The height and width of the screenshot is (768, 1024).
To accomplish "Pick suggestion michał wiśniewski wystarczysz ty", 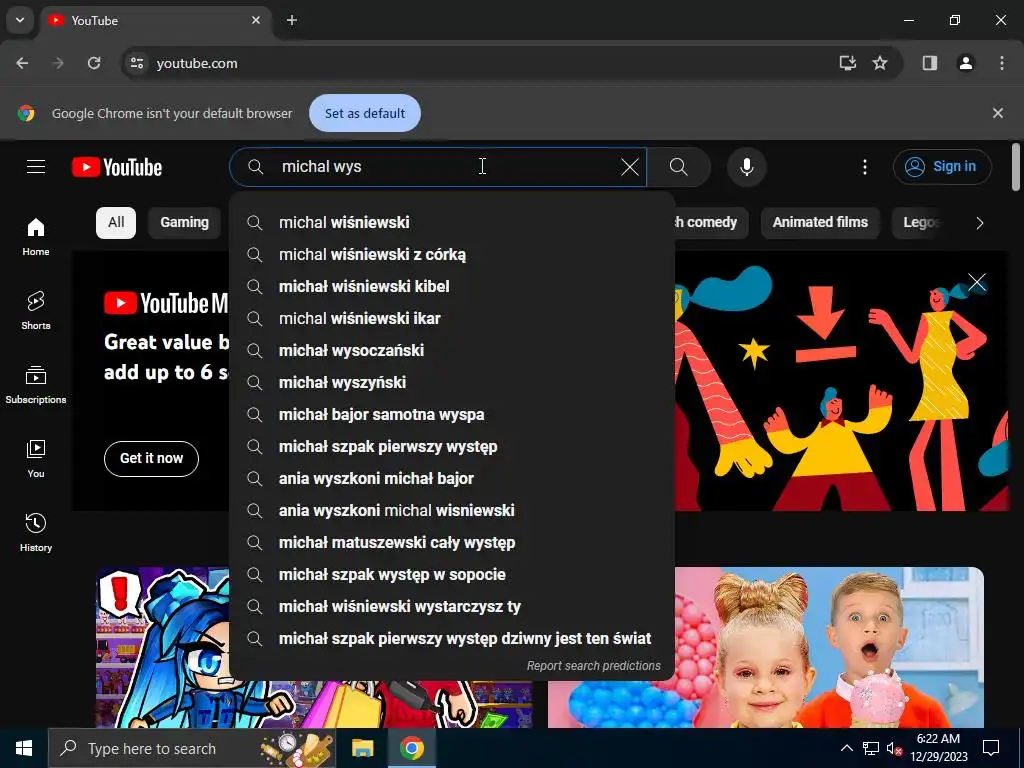I will click(452, 607).
